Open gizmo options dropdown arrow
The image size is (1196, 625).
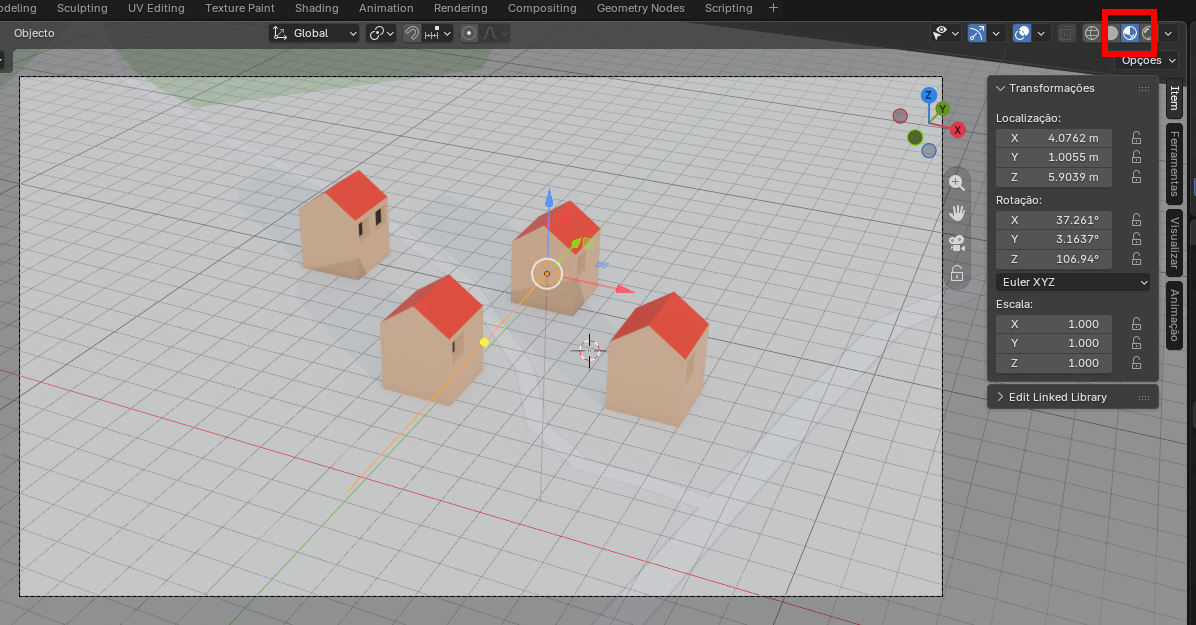[995, 33]
